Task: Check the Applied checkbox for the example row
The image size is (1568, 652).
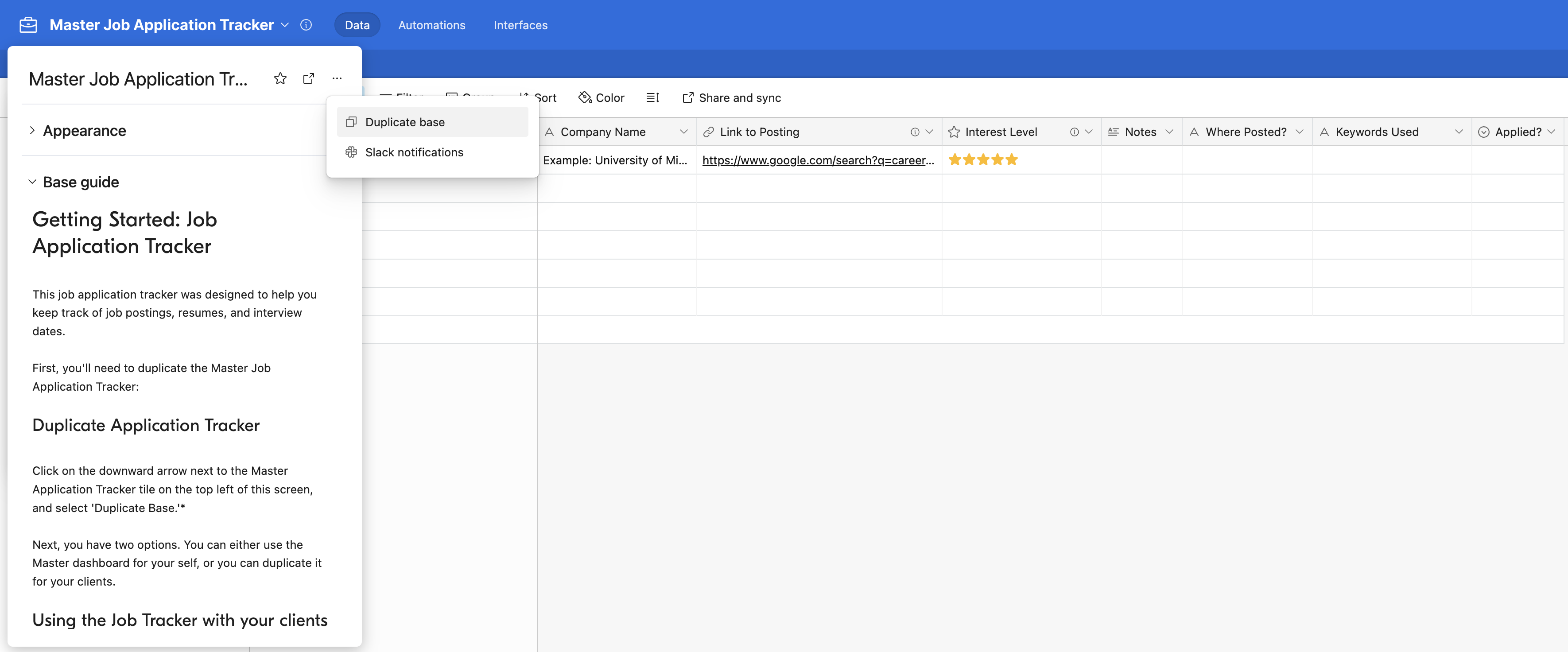Action: coord(1516,160)
